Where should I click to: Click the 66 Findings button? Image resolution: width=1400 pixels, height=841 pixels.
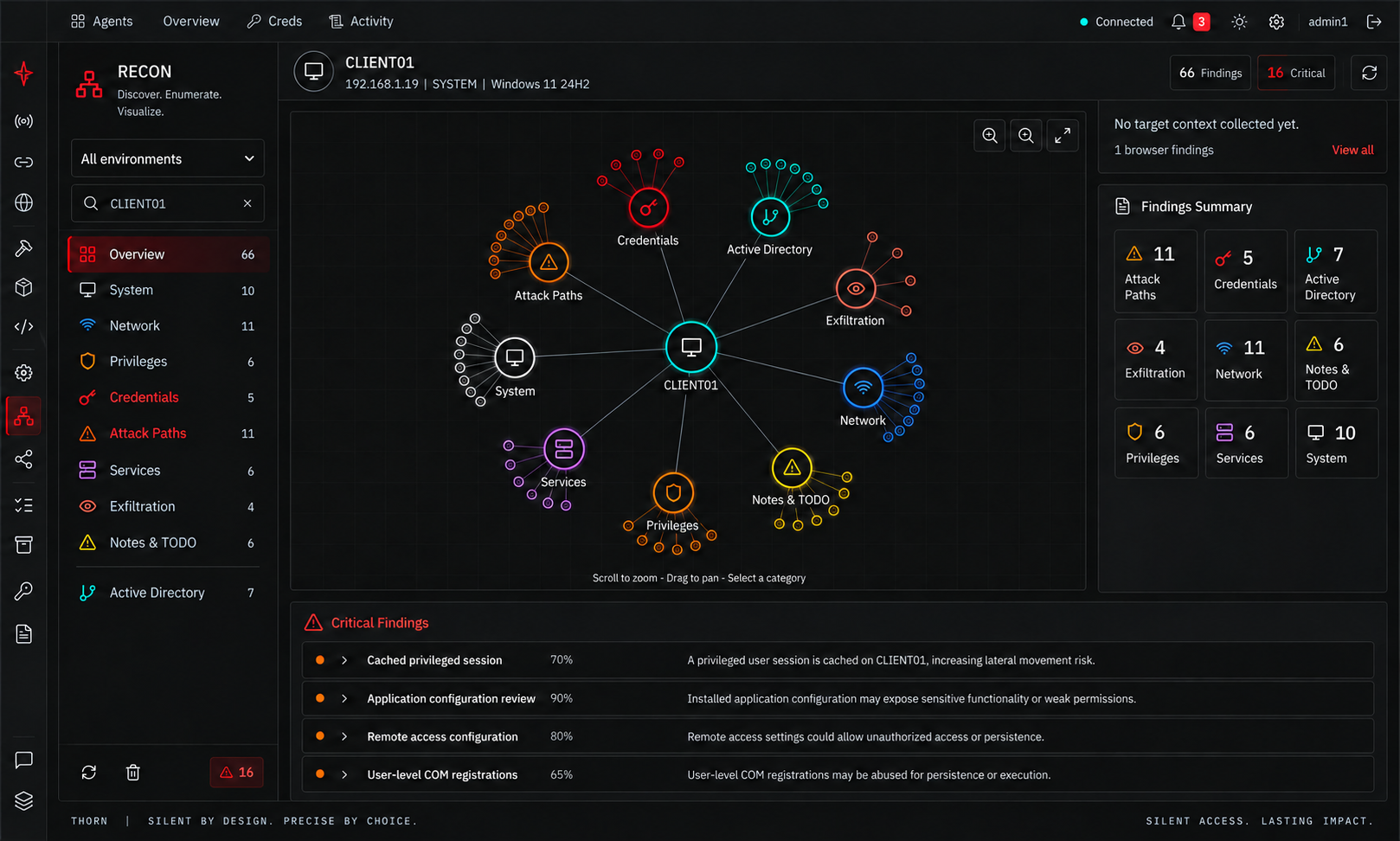(x=1211, y=73)
